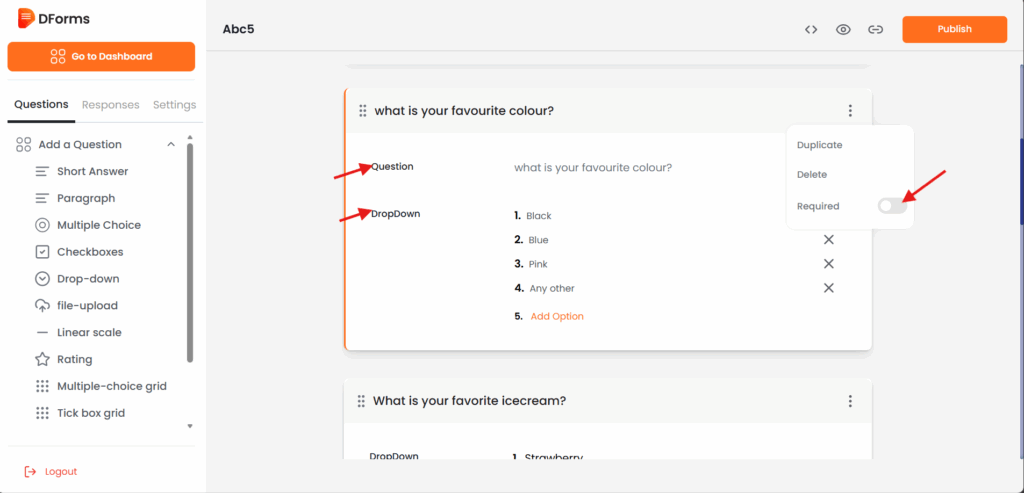Toggle the Required switch on
1024x493 pixels.
pyautogui.click(x=891, y=206)
